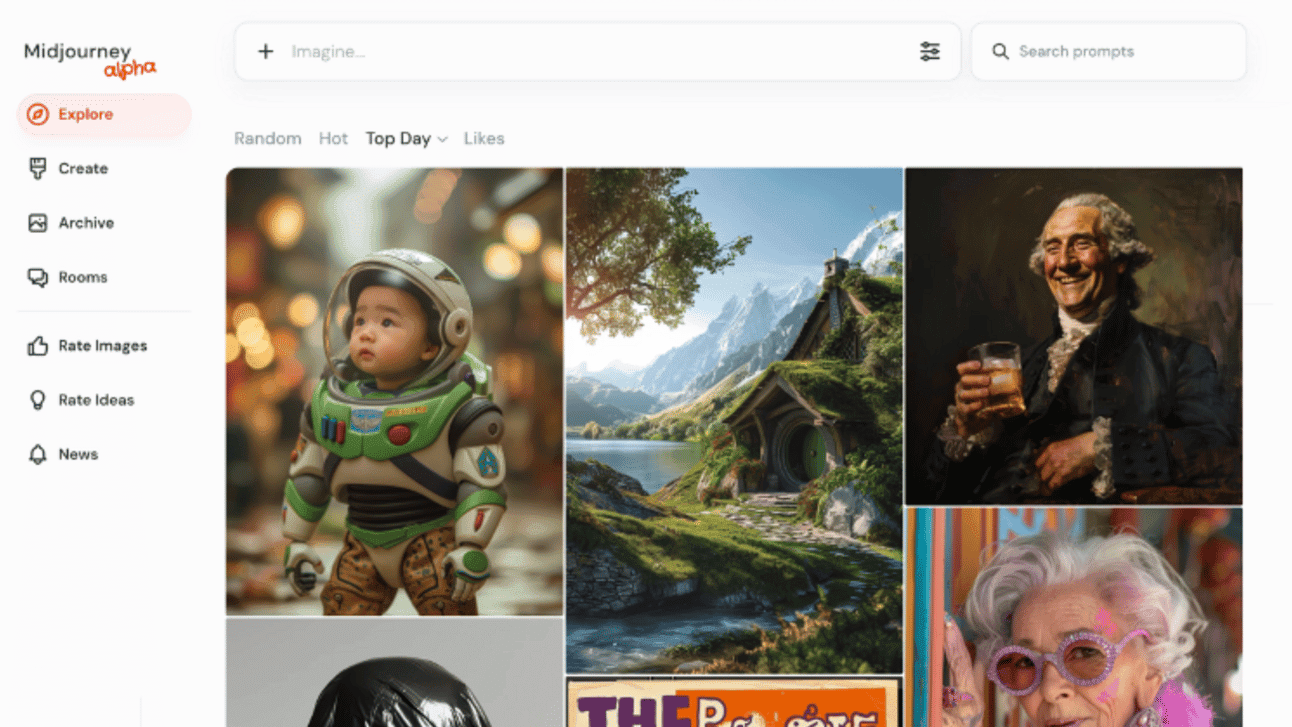Open the shiny black hair image
This screenshot has height=727, width=1292.
point(394,673)
